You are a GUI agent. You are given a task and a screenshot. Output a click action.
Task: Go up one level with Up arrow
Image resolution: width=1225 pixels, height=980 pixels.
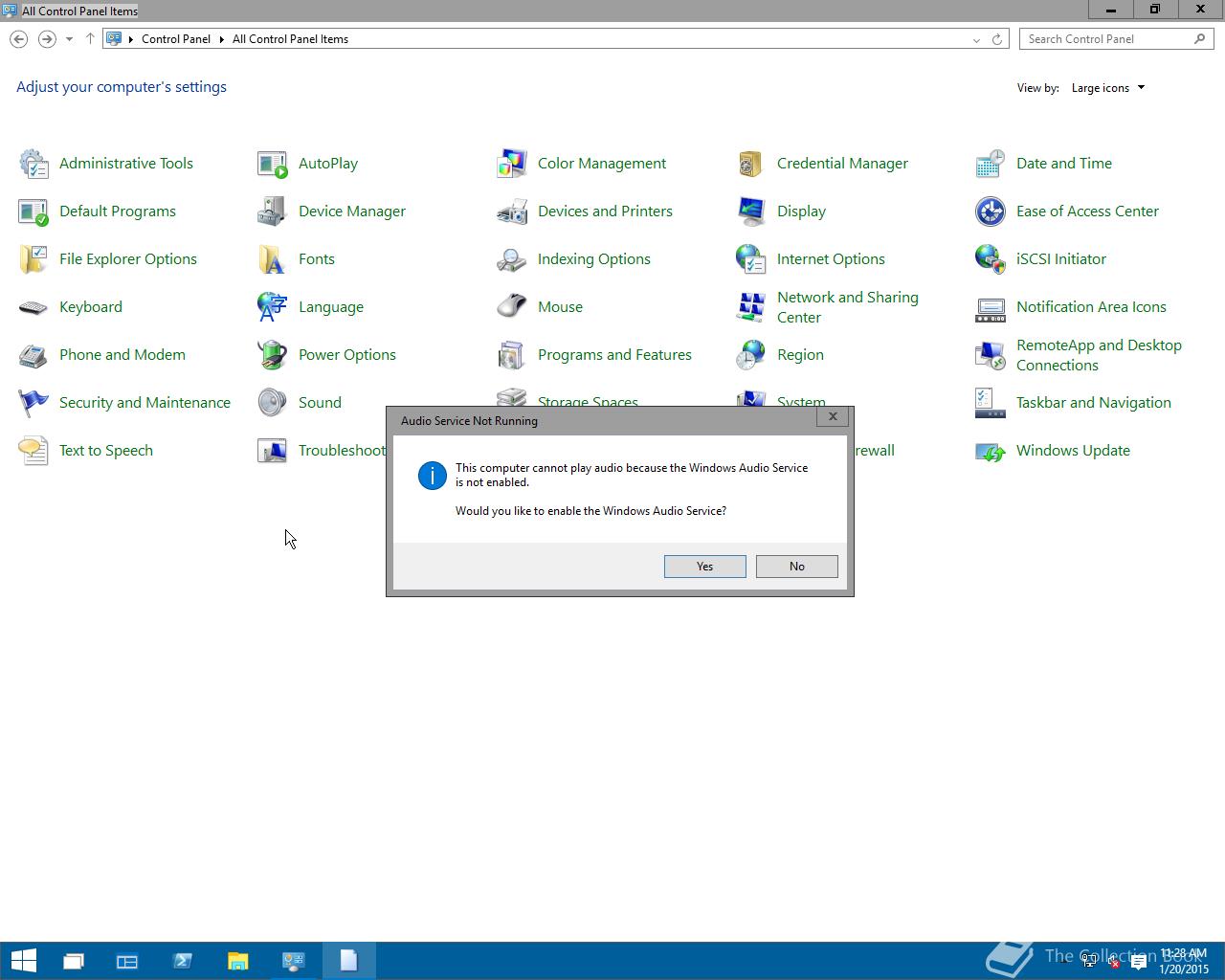coord(90,39)
